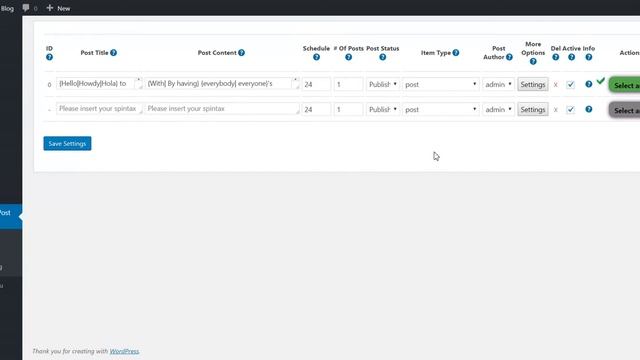Click help icon under More Options
Image resolution: width=640 pixels, height=360 pixels.
(533, 62)
